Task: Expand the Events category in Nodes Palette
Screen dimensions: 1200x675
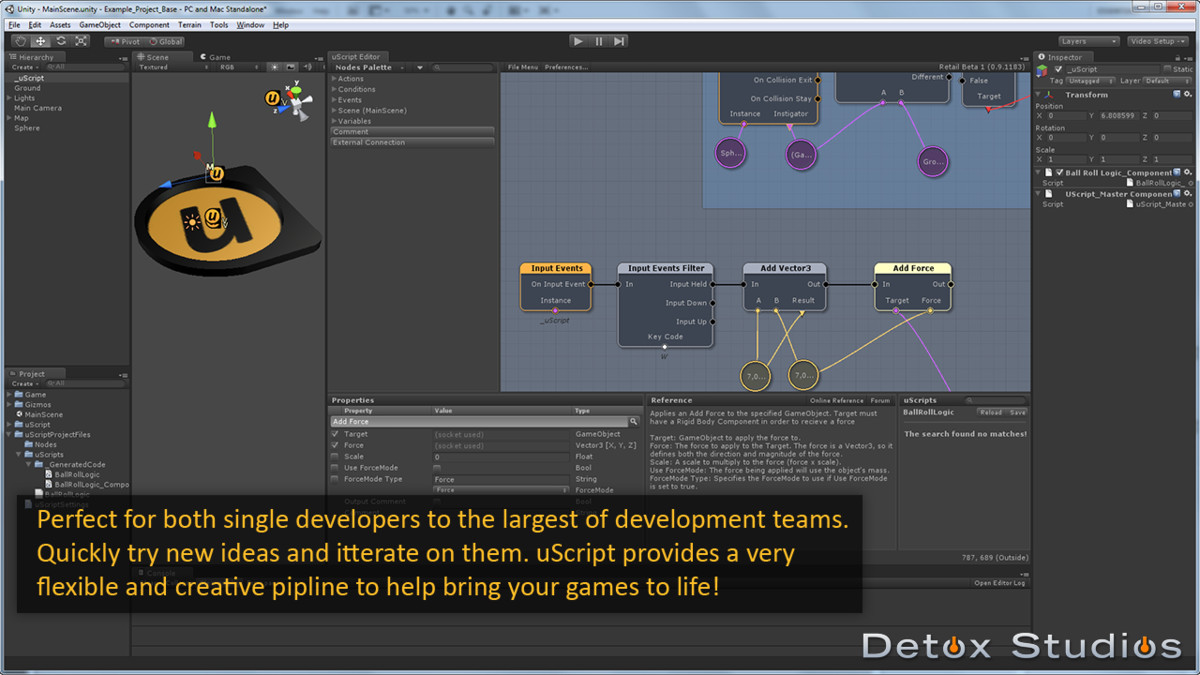Action: pos(334,100)
